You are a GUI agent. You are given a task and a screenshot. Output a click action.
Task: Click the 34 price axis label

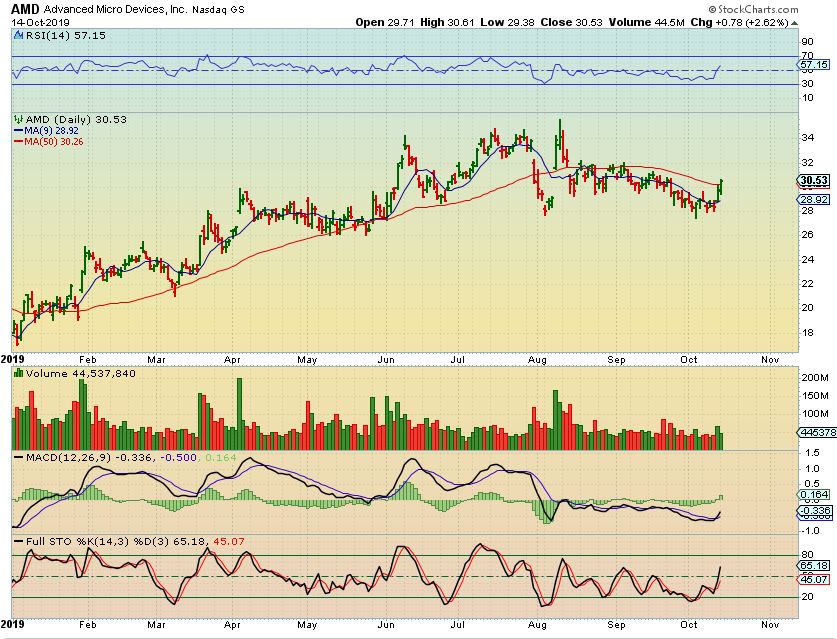(x=808, y=138)
